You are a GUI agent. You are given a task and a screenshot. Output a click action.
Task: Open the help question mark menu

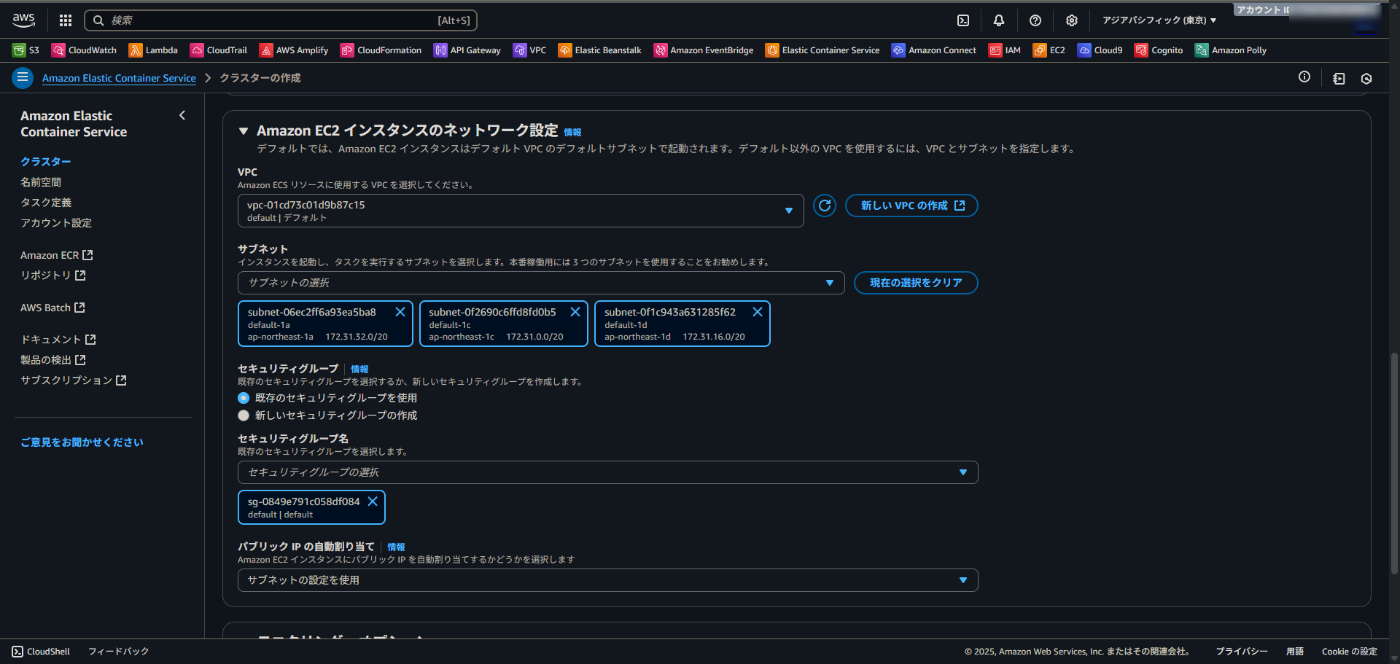[x=1035, y=20]
